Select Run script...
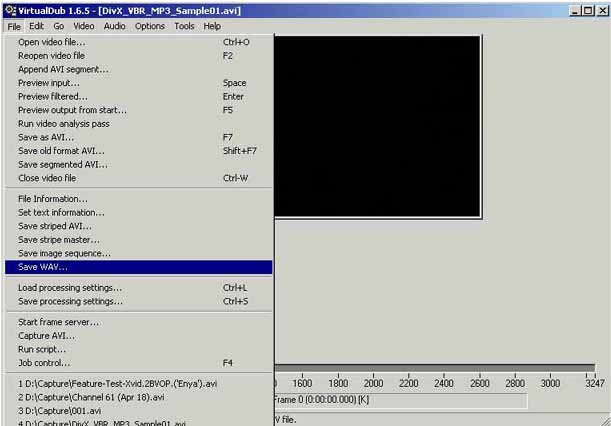The height and width of the screenshot is (426, 611). pos(139,349)
